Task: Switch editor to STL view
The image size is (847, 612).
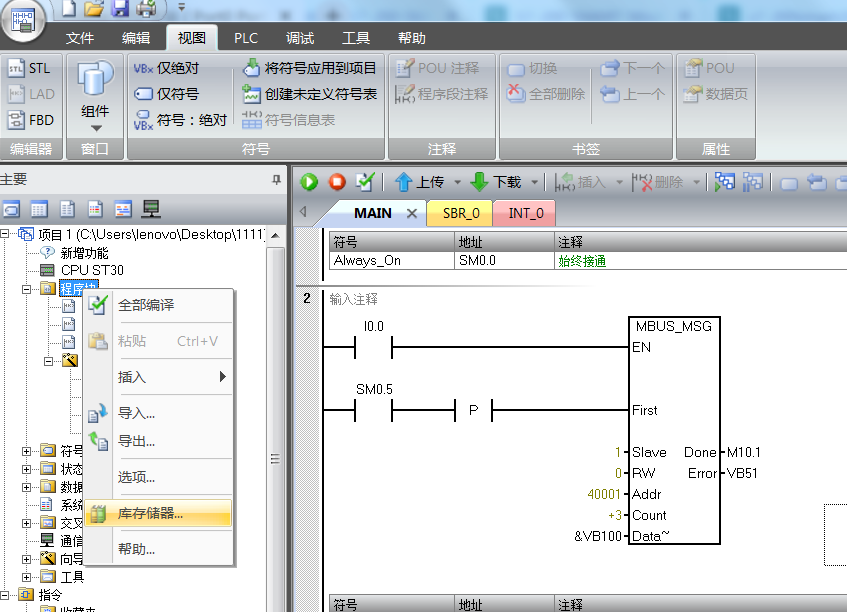Action: [x=30, y=68]
